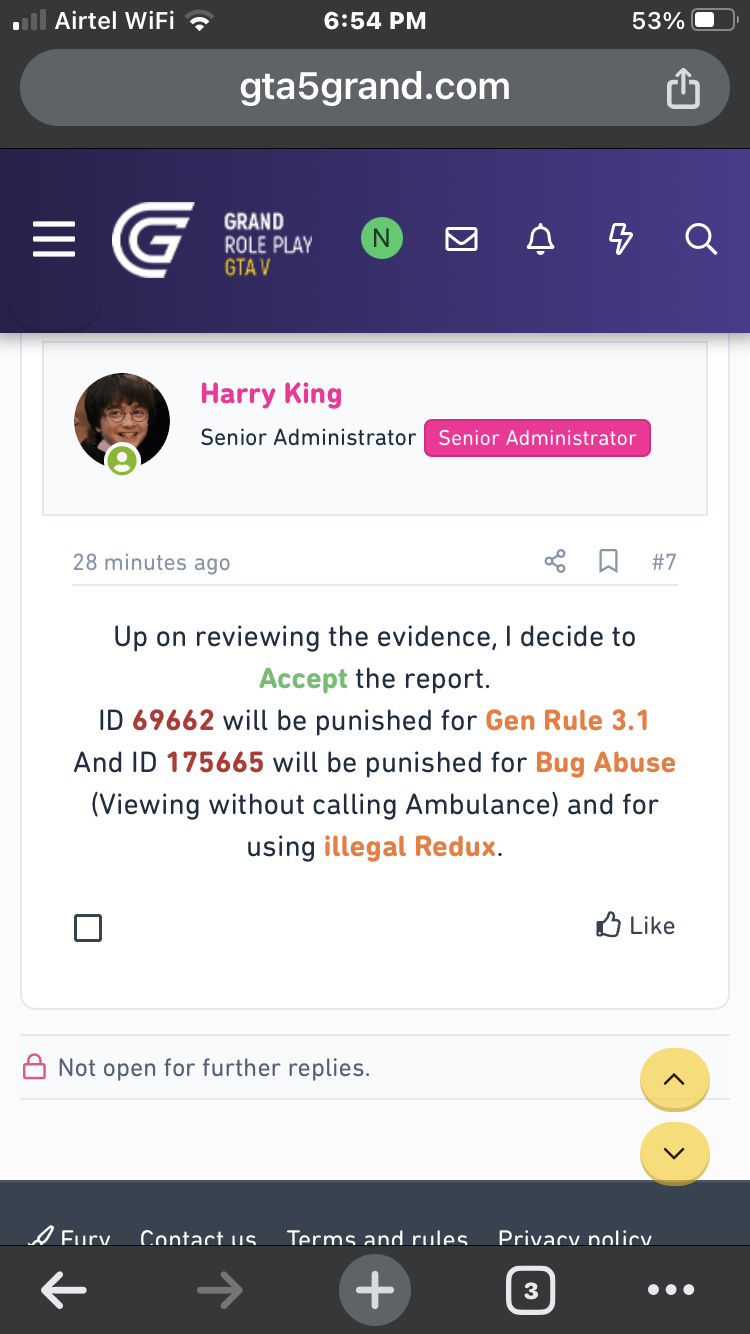
Task: Click the Grand Role Play logo
Action: [212, 241]
